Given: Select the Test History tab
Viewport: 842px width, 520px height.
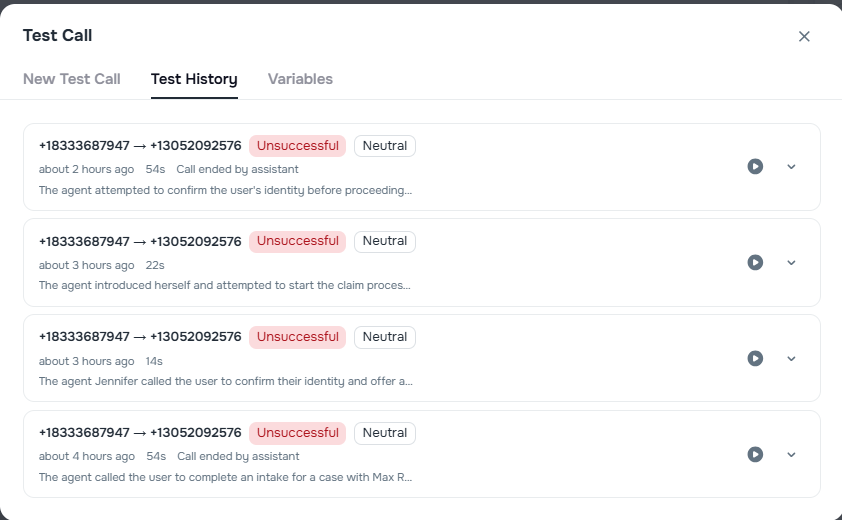Looking at the screenshot, I should pos(194,79).
